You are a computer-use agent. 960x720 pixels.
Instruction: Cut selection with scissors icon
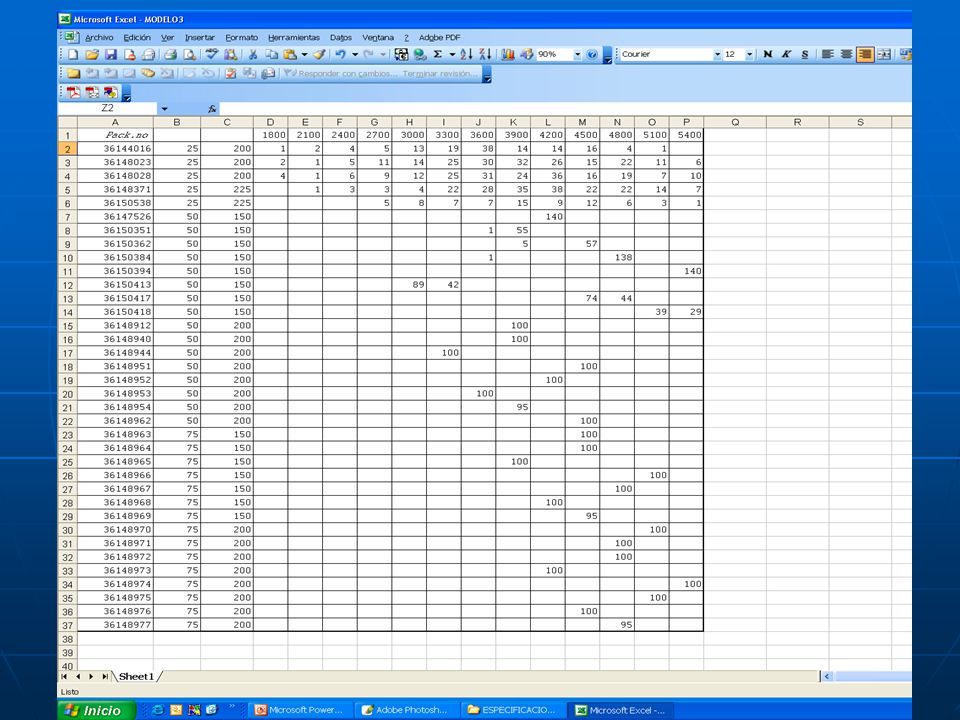click(252, 54)
